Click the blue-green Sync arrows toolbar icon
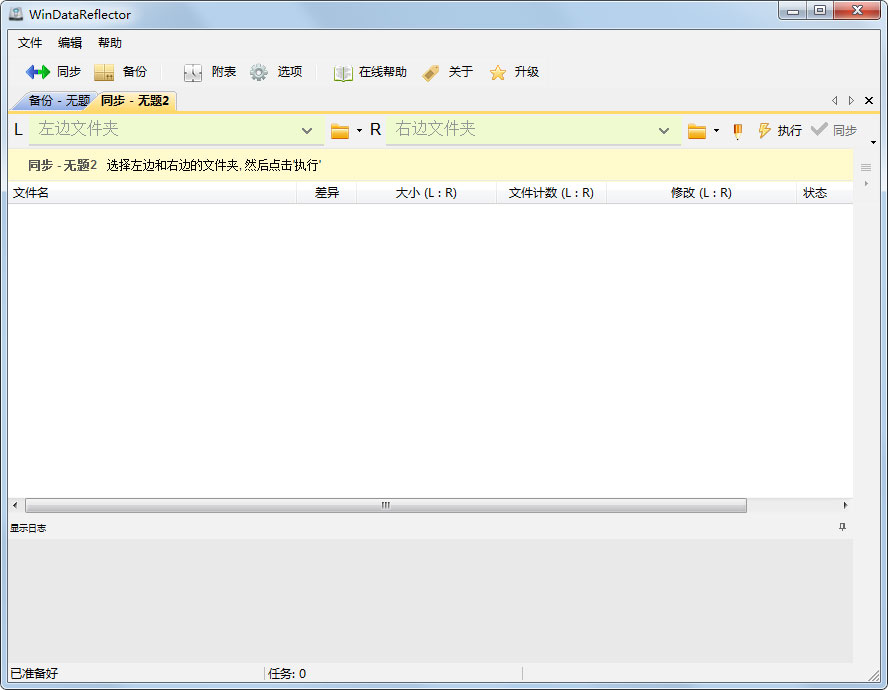 [38, 72]
